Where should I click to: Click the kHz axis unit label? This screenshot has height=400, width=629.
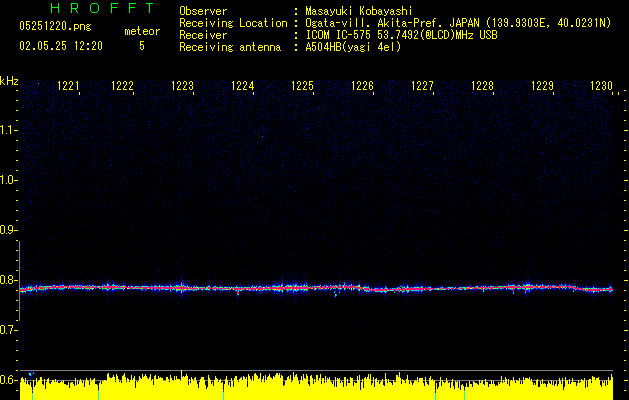point(9,80)
